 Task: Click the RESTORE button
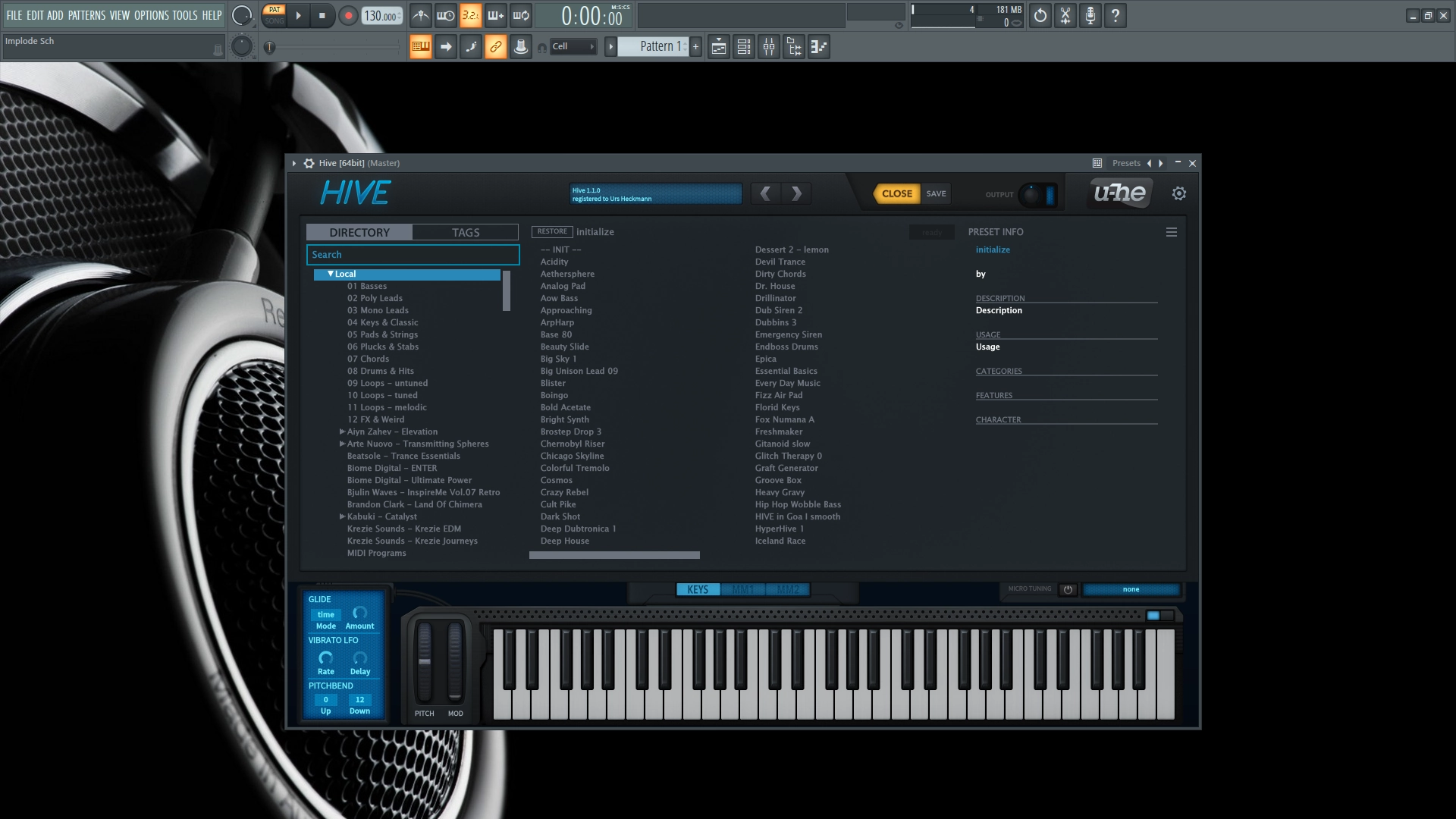click(x=552, y=231)
